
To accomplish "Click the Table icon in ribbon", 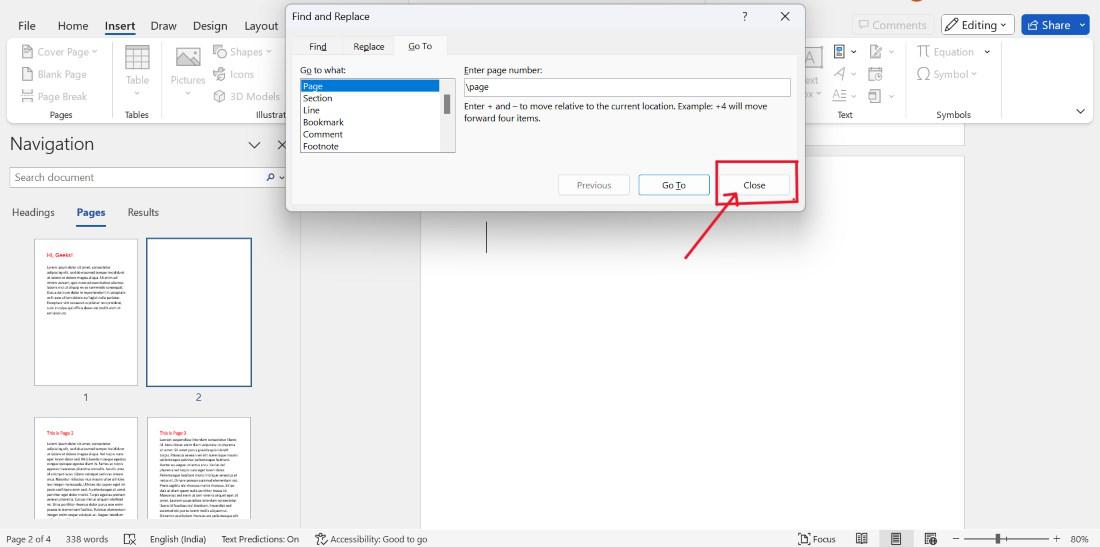I will (138, 58).
